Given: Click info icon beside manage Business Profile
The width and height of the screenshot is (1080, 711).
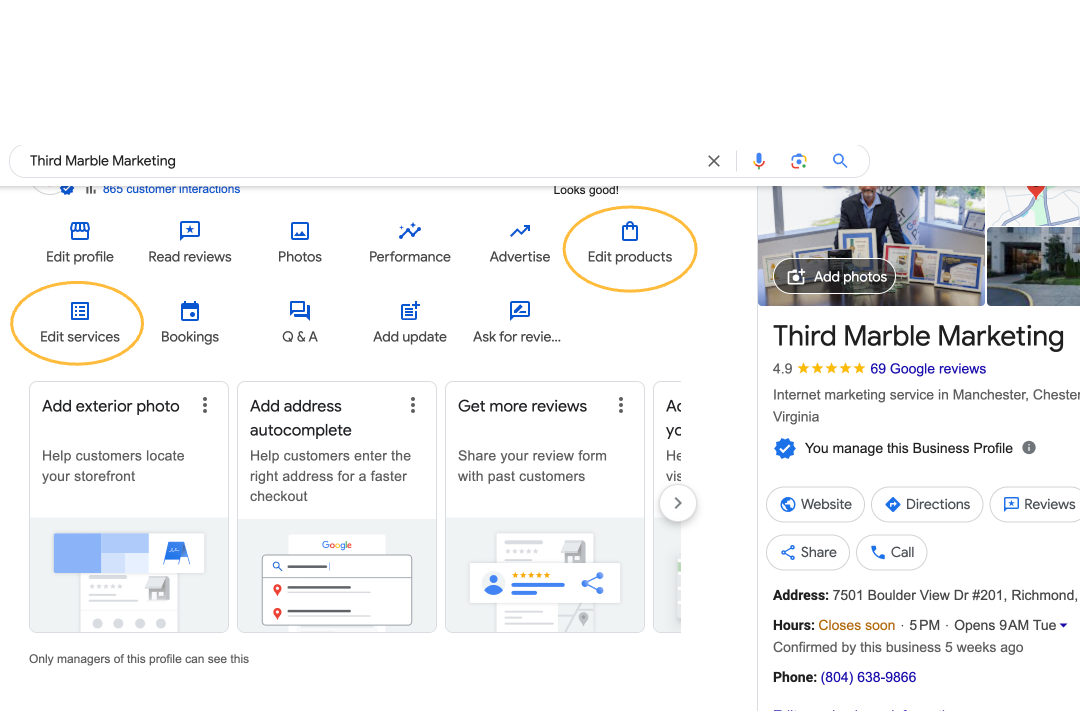Looking at the screenshot, I should click(x=1029, y=448).
